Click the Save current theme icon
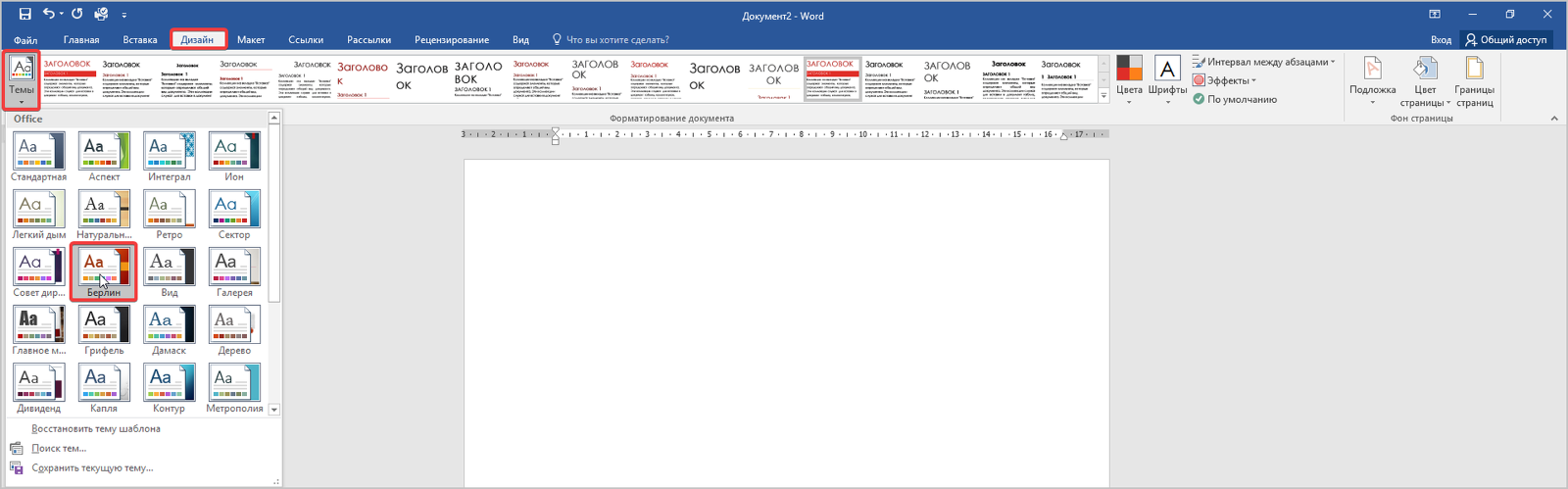Viewport: 1568px width, 489px height. click(16, 468)
